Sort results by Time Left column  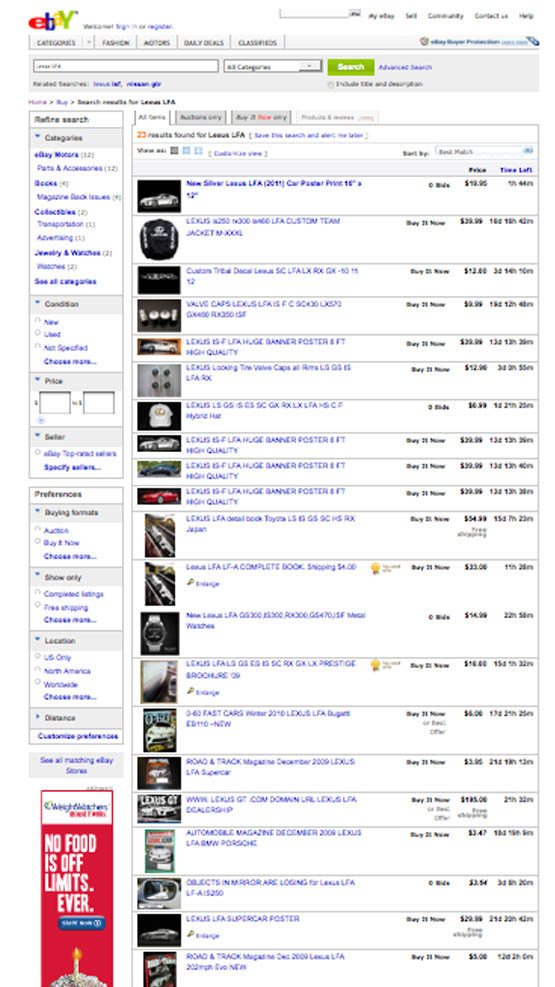[517, 170]
